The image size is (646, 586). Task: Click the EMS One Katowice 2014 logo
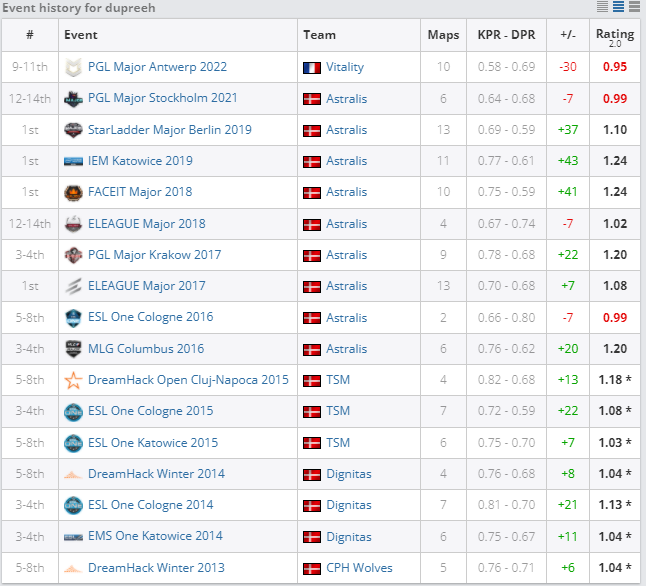(x=73, y=537)
